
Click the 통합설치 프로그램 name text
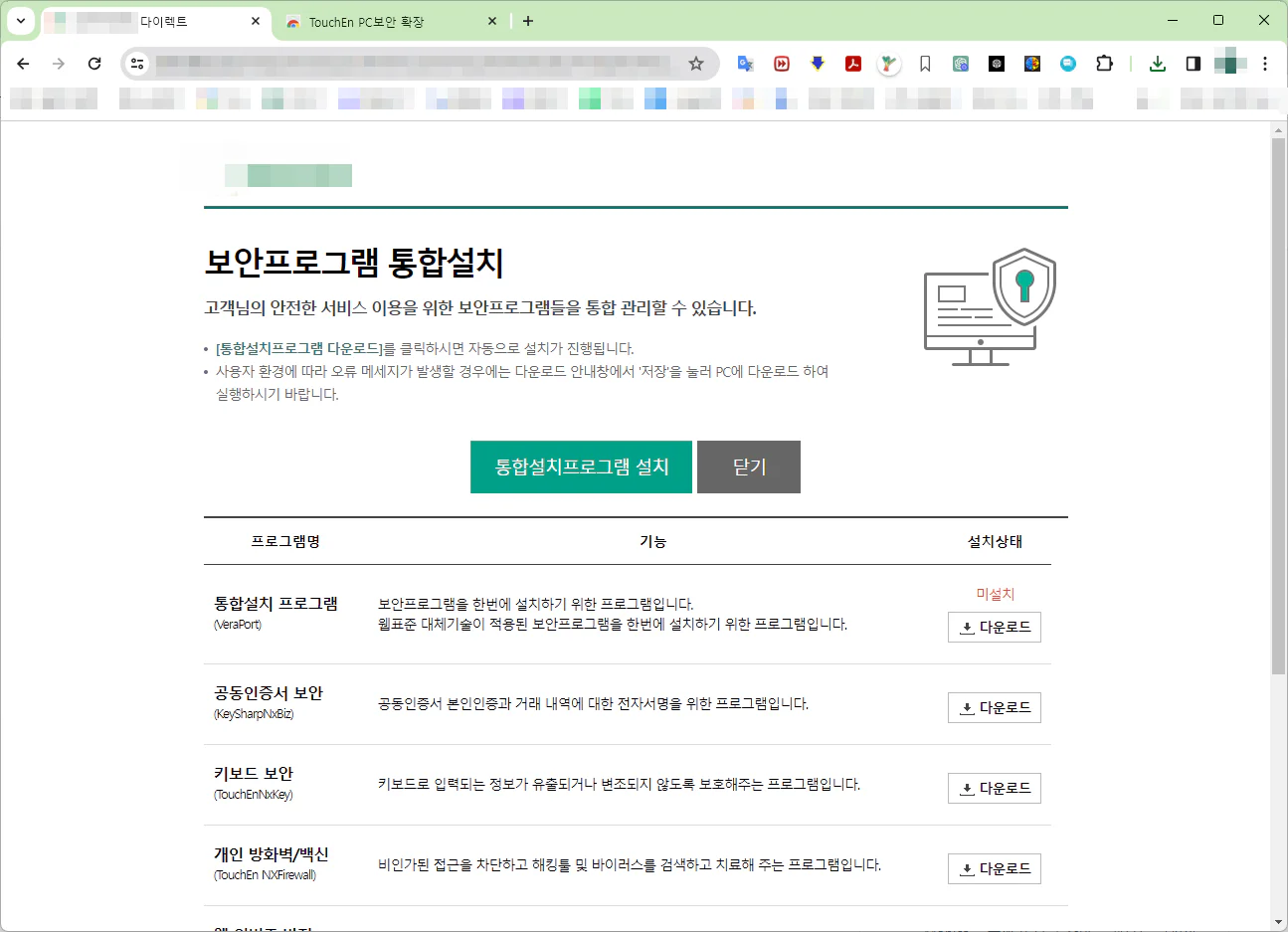[x=276, y=604]
